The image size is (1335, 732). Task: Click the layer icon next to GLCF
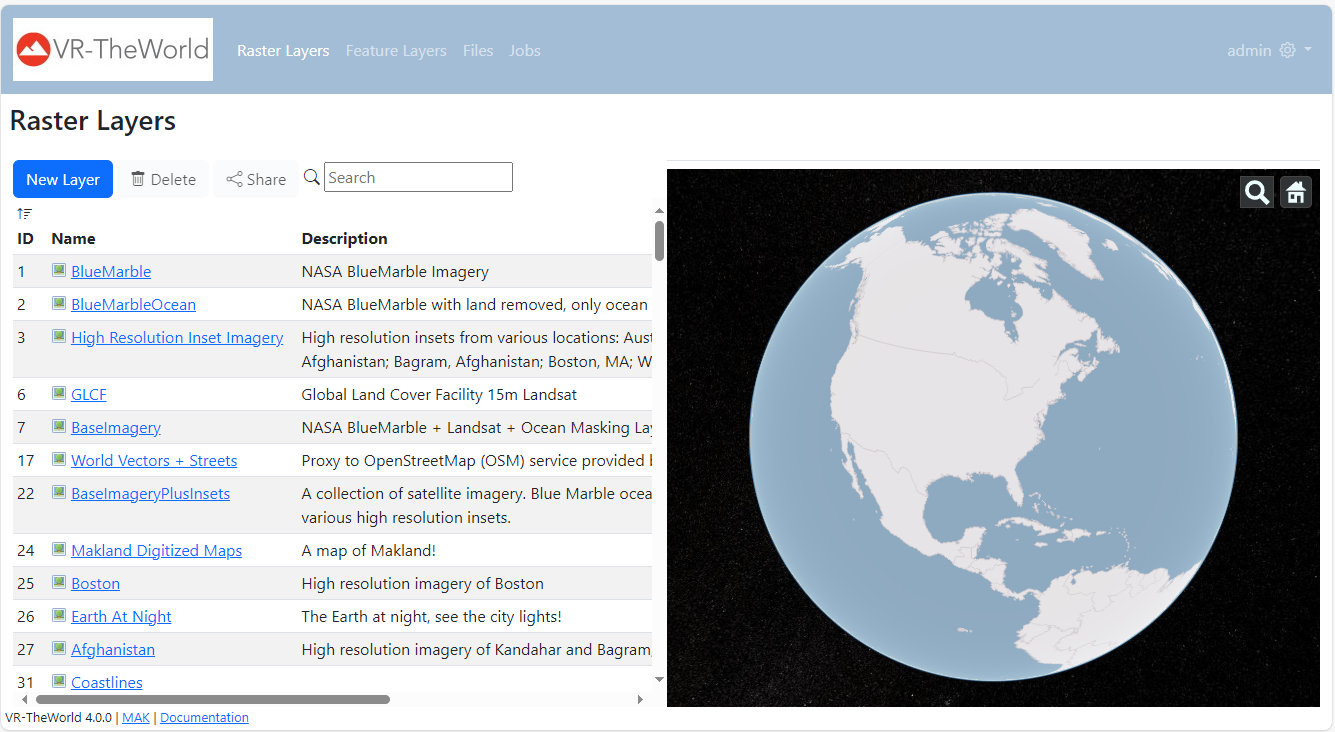click(59, 394)
